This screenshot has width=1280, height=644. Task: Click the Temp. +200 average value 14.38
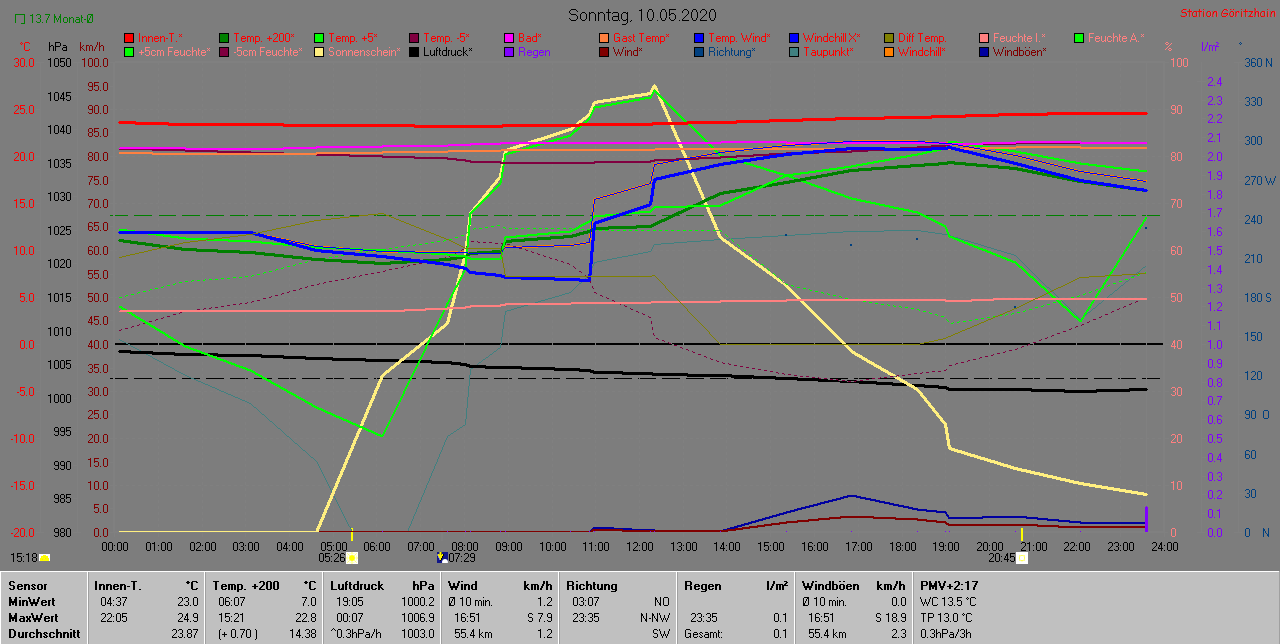(301, 634)
